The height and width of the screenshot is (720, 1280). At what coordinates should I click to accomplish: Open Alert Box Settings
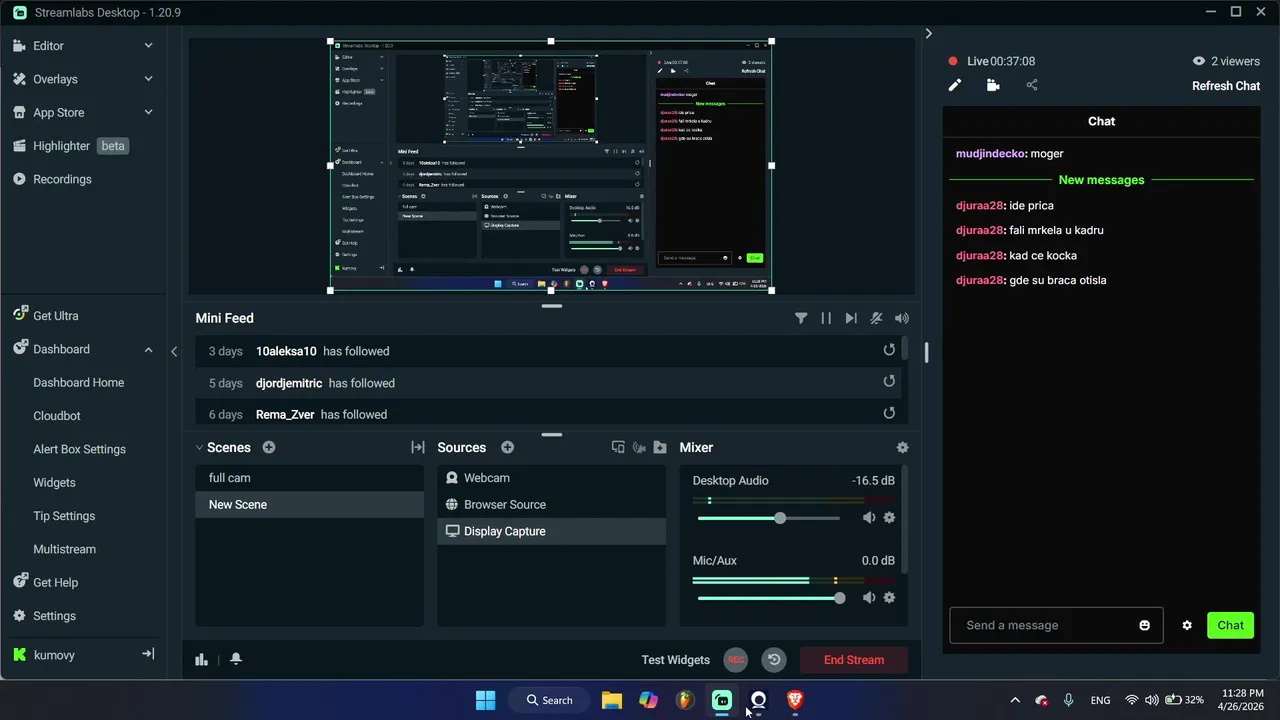(x=79, y=449)
